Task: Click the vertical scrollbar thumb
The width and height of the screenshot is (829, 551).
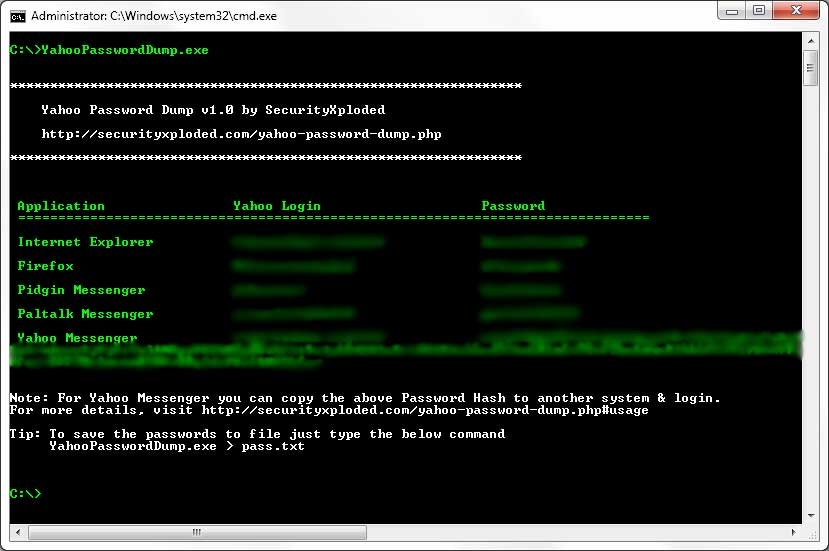Action: click(x=810, y=68)
